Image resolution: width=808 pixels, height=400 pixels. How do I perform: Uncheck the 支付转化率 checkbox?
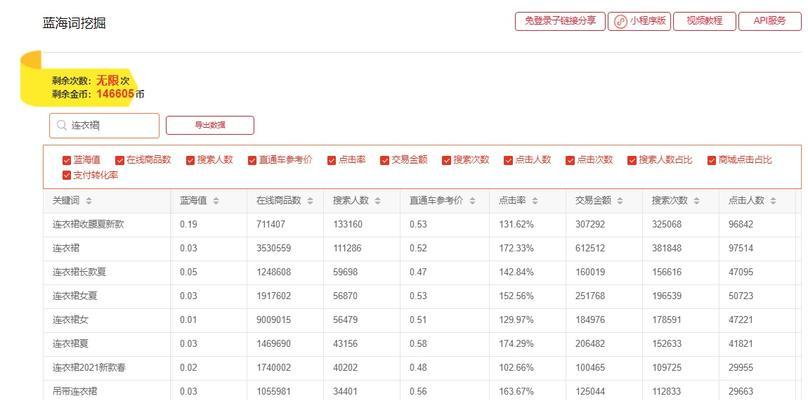pos(66,176)
